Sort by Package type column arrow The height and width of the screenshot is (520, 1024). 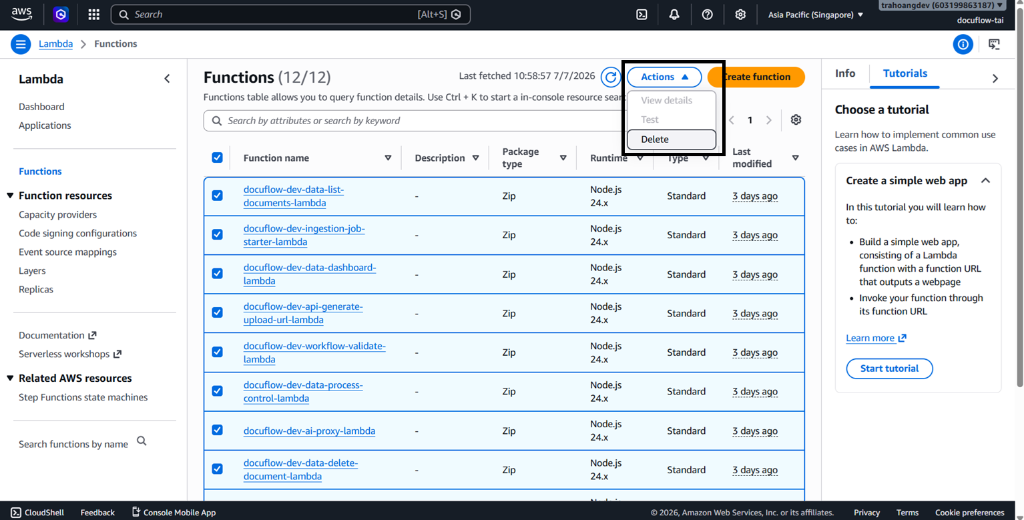point(563,158)
